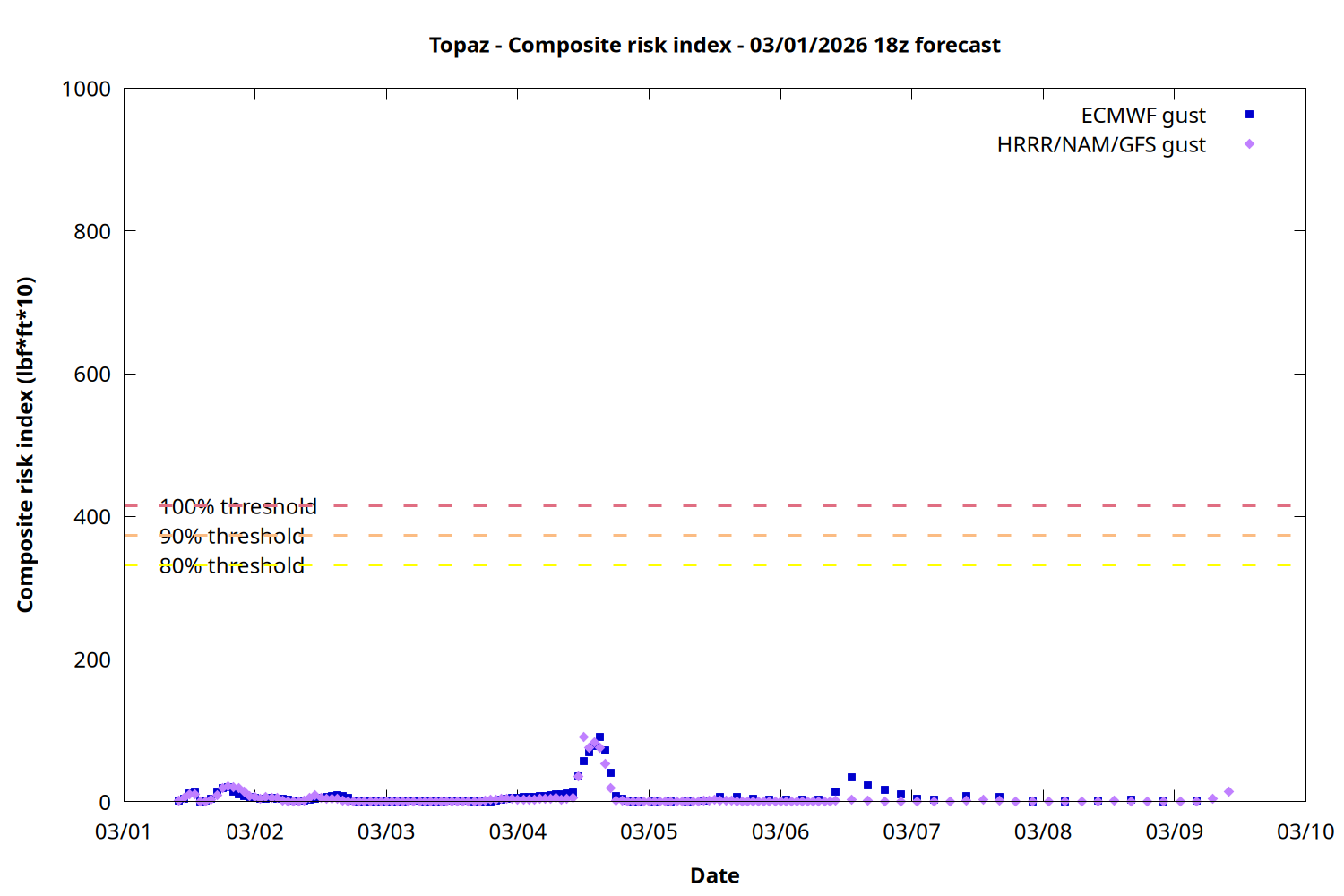Screen dimensions: 1344x896
Task: Click the 600 y-axis tick label
Action: click(x=92, y=375)
